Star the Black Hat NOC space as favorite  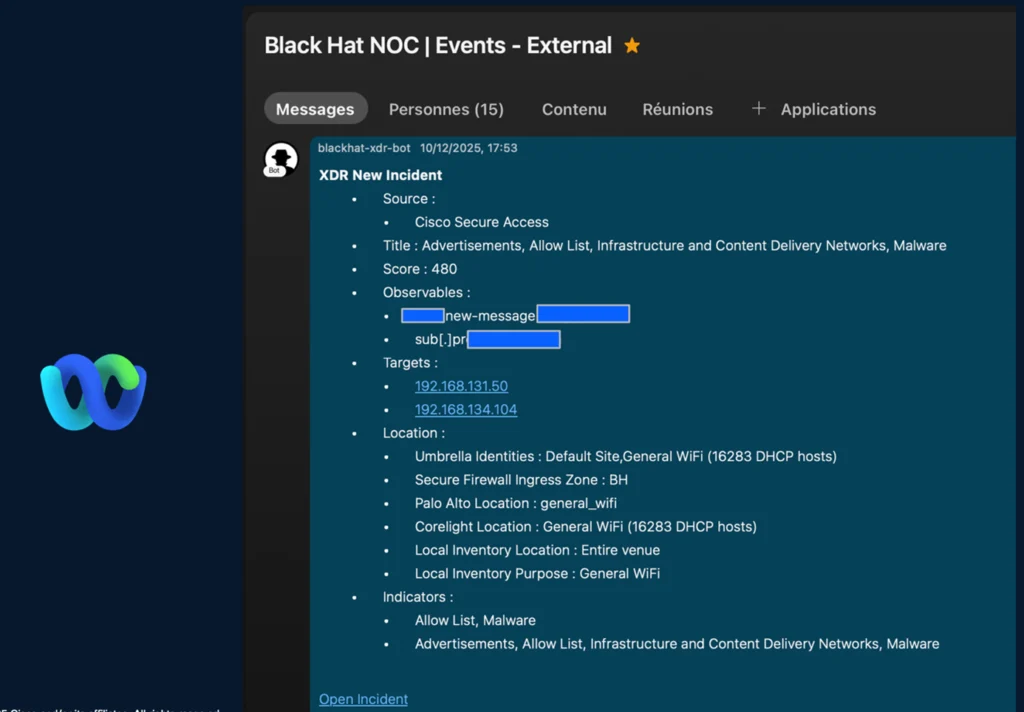point(632,46)
